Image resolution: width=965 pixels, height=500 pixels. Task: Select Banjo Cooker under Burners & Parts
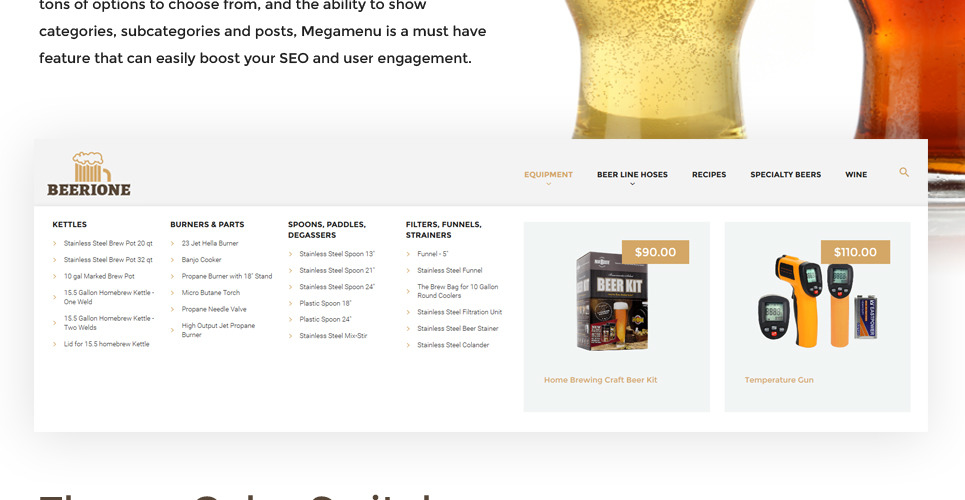(201, 260)
